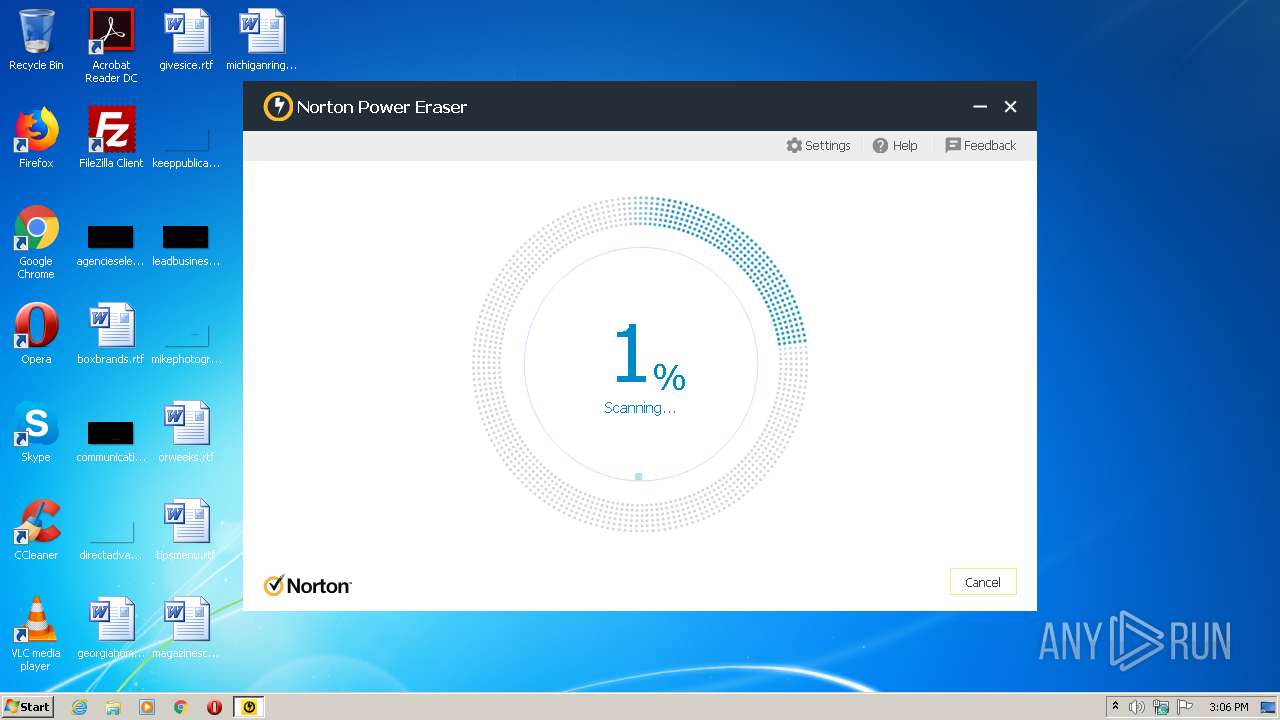Click the Help question mark icon
This screenshot has width=1280, height=720.
coord(880,145)
